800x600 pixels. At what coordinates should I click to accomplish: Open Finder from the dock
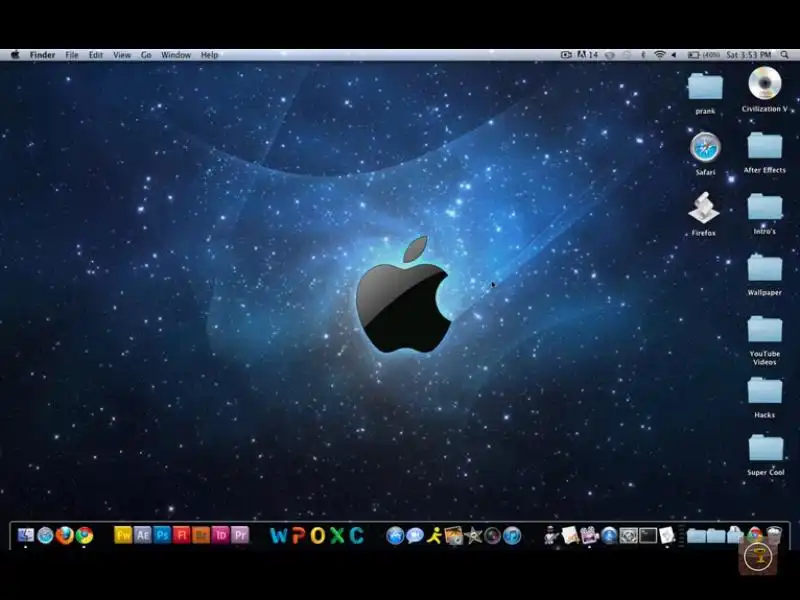pos(26,535)
